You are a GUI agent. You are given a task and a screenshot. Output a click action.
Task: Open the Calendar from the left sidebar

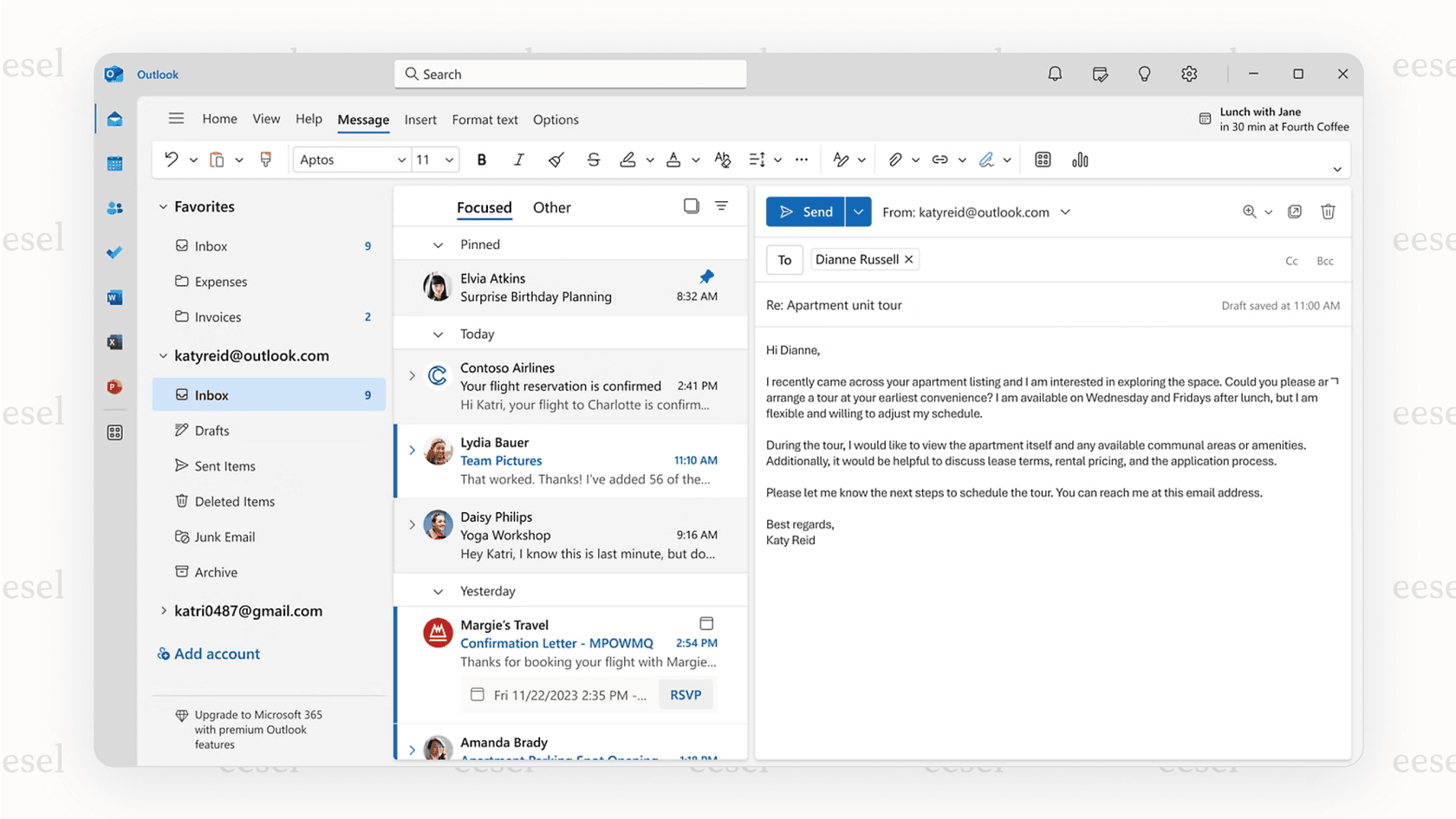(114, 163)
